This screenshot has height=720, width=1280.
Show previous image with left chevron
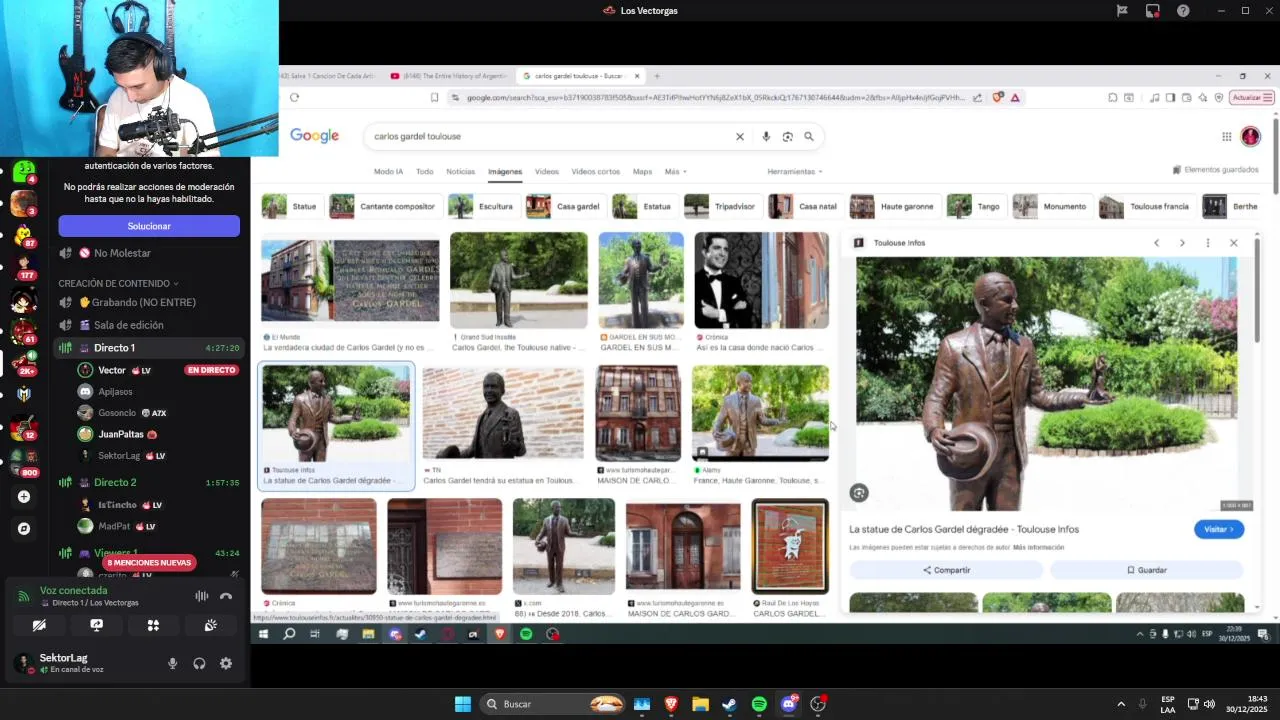[x=1156, y=243]
